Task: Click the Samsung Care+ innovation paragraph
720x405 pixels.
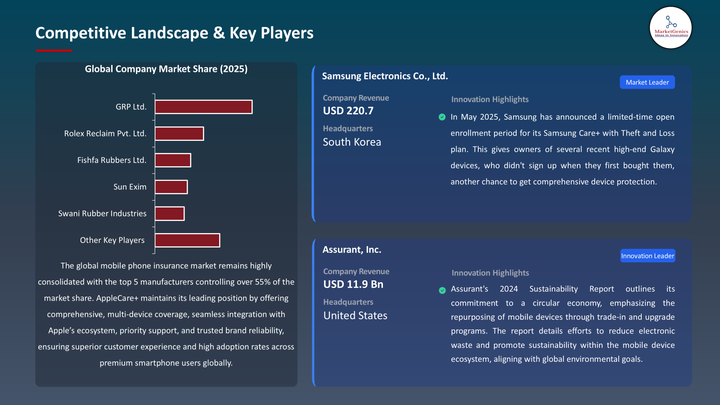Action: pos(562,149)
